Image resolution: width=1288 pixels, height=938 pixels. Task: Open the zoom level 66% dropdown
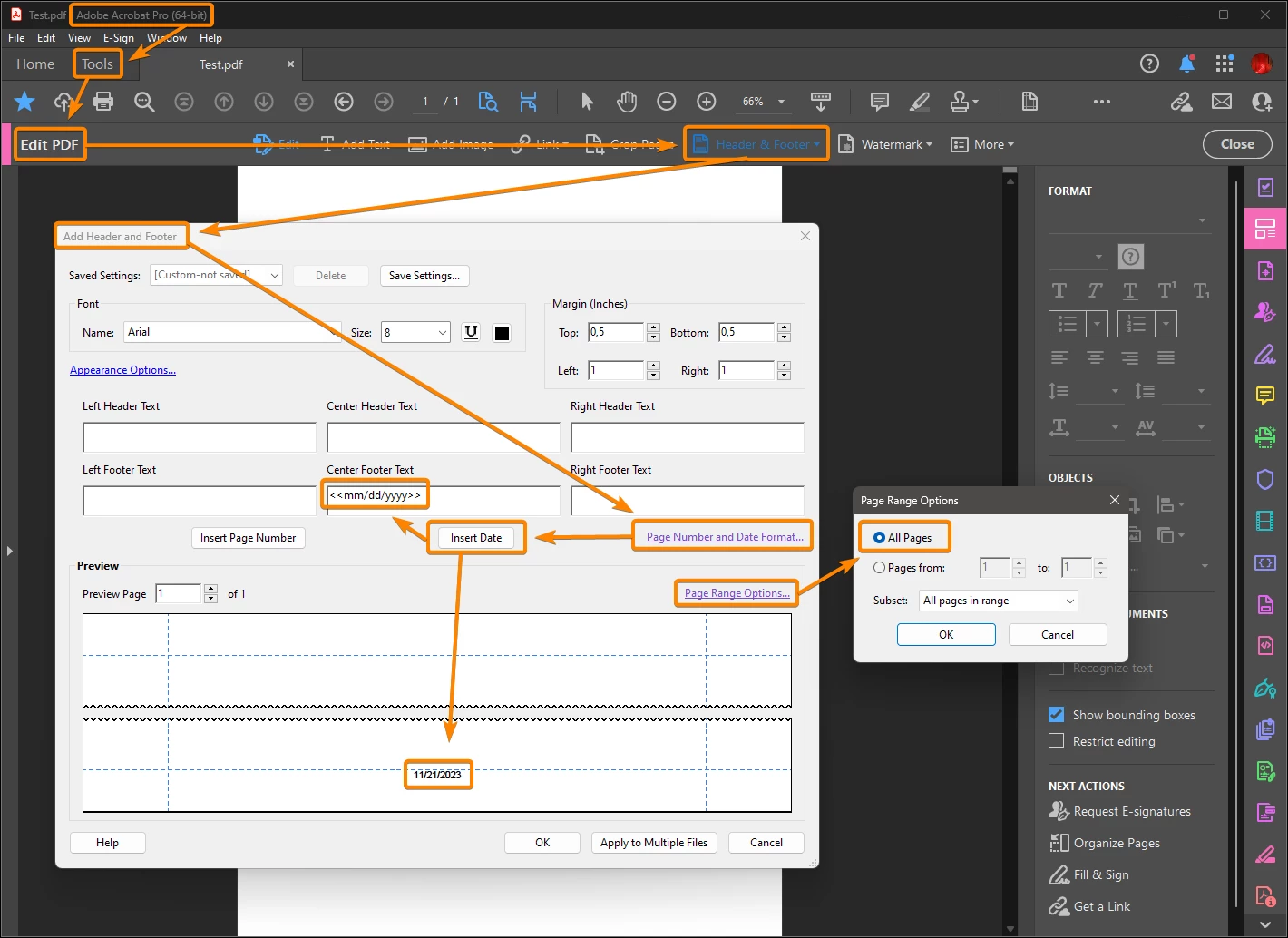pos(781,102)
